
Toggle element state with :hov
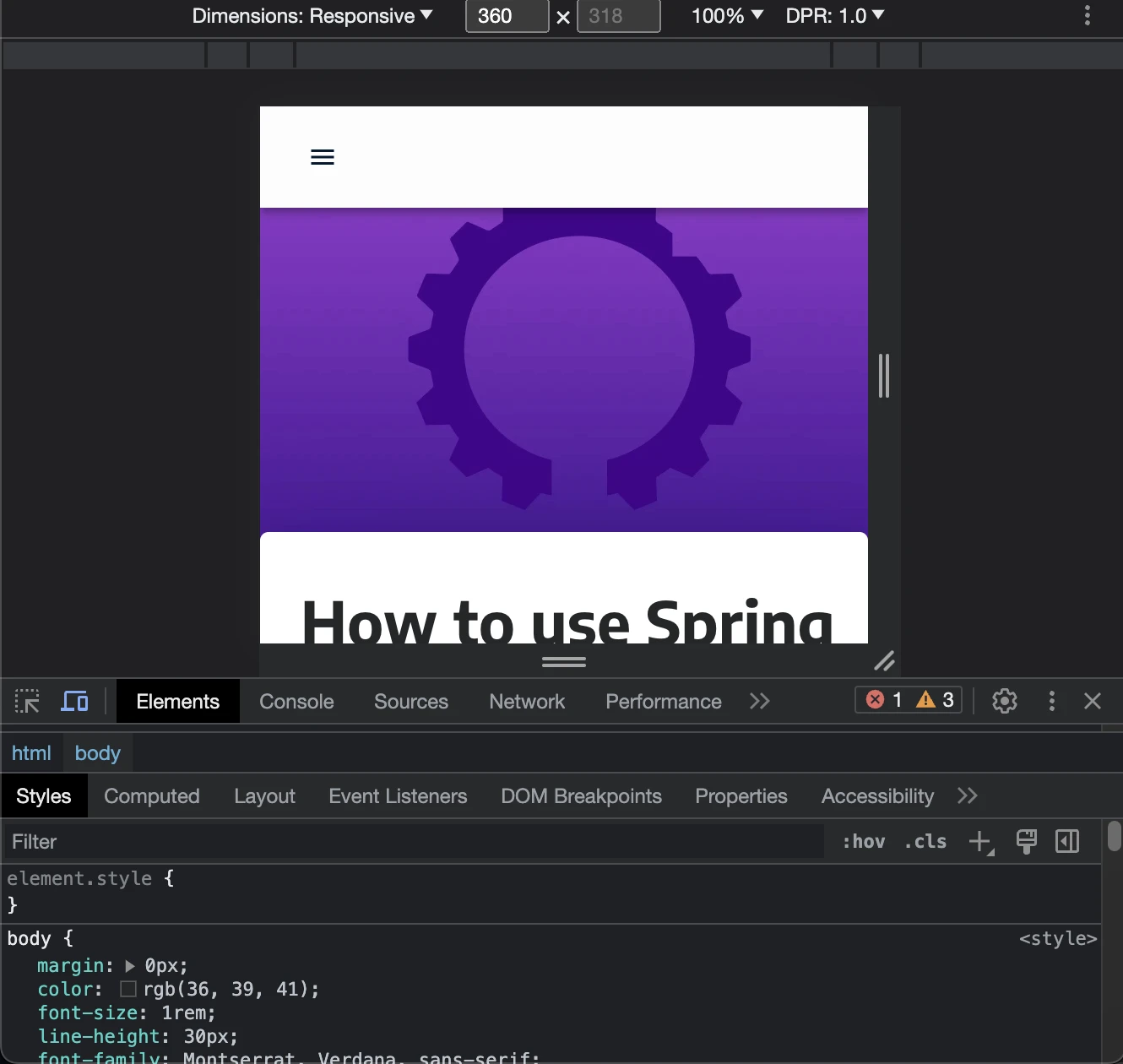coord(864,842)
